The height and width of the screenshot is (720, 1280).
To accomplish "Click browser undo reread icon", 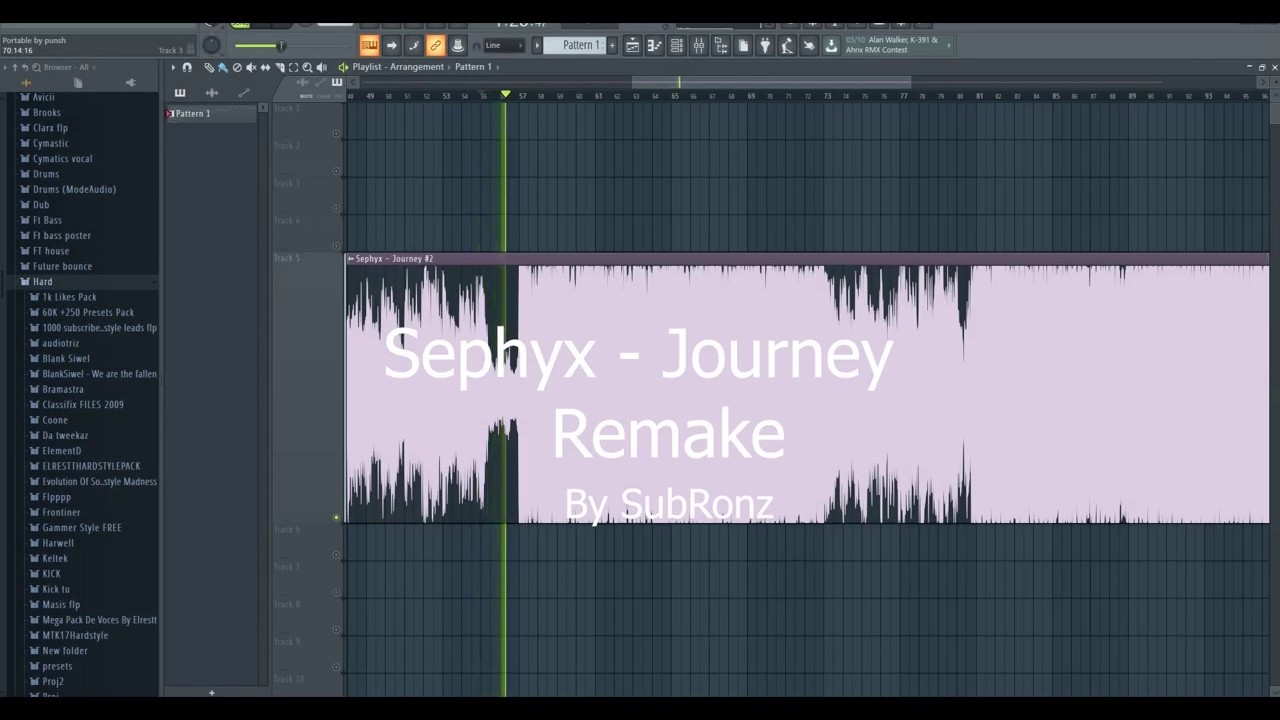I will [x=25, y=67].
